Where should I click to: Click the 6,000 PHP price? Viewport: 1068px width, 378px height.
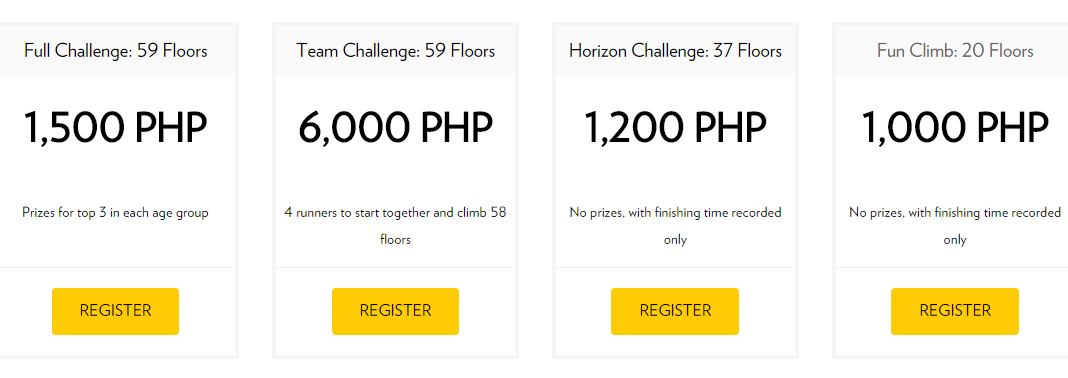[x=396, y=127]
